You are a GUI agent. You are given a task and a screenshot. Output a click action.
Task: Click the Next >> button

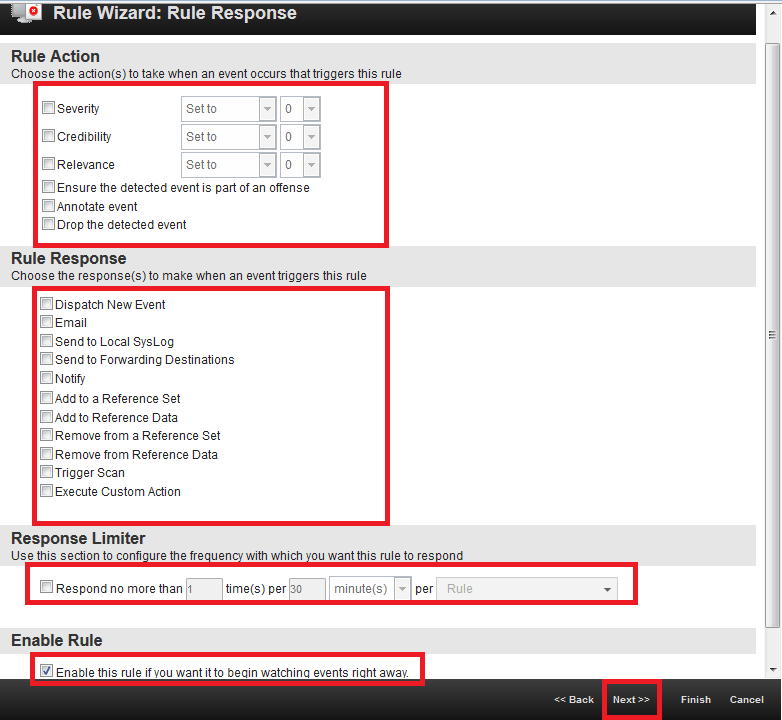(631, 700)
